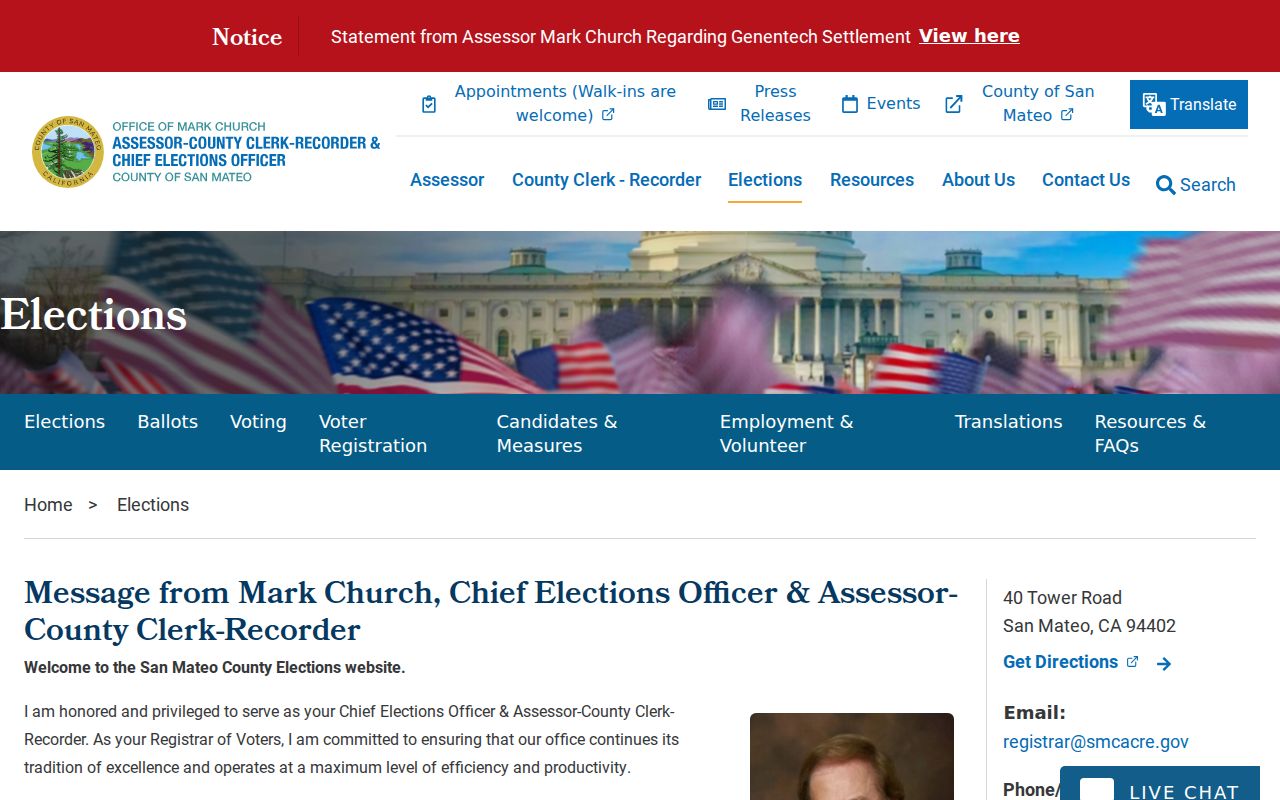Click the office name header text logo

(x=246, y=152)
